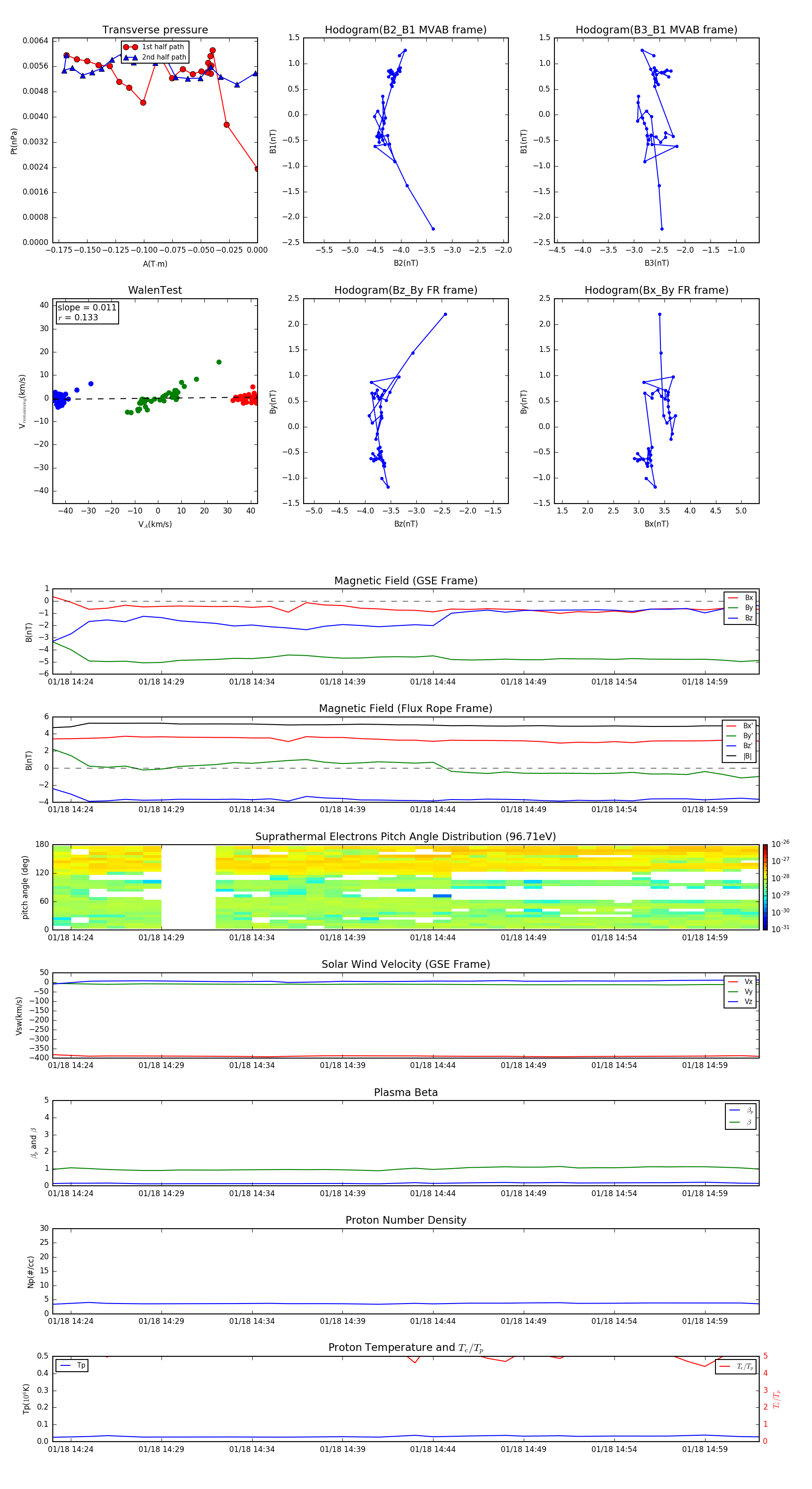Click 'Vz' in the solar wind legend
The width and height of the screenshot is (812, 1489).
coord(748,1002)
